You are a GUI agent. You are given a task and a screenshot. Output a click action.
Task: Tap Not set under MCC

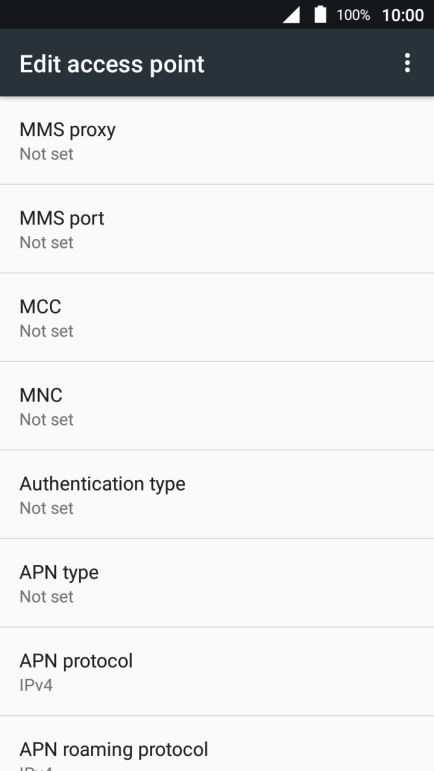[x=46, y=331]
